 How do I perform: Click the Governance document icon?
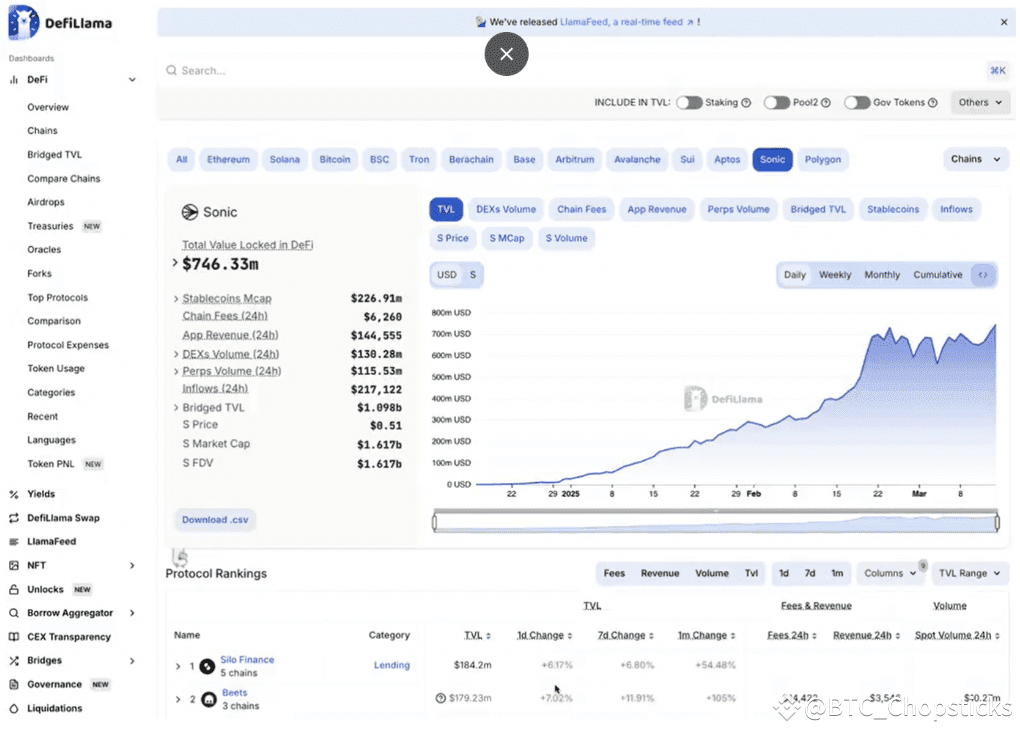pos(14,684)
